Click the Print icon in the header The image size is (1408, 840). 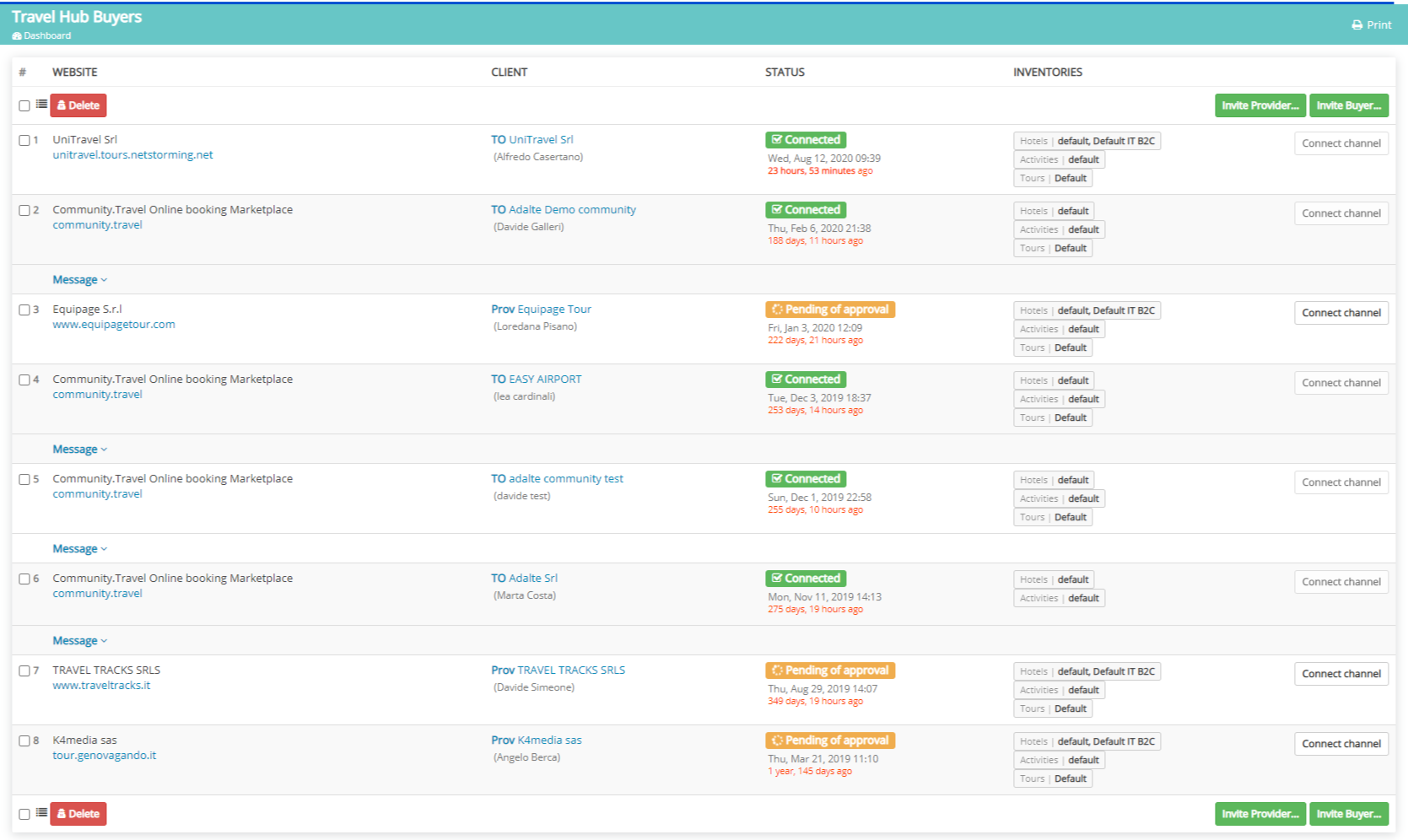[x=1357, y=24]
